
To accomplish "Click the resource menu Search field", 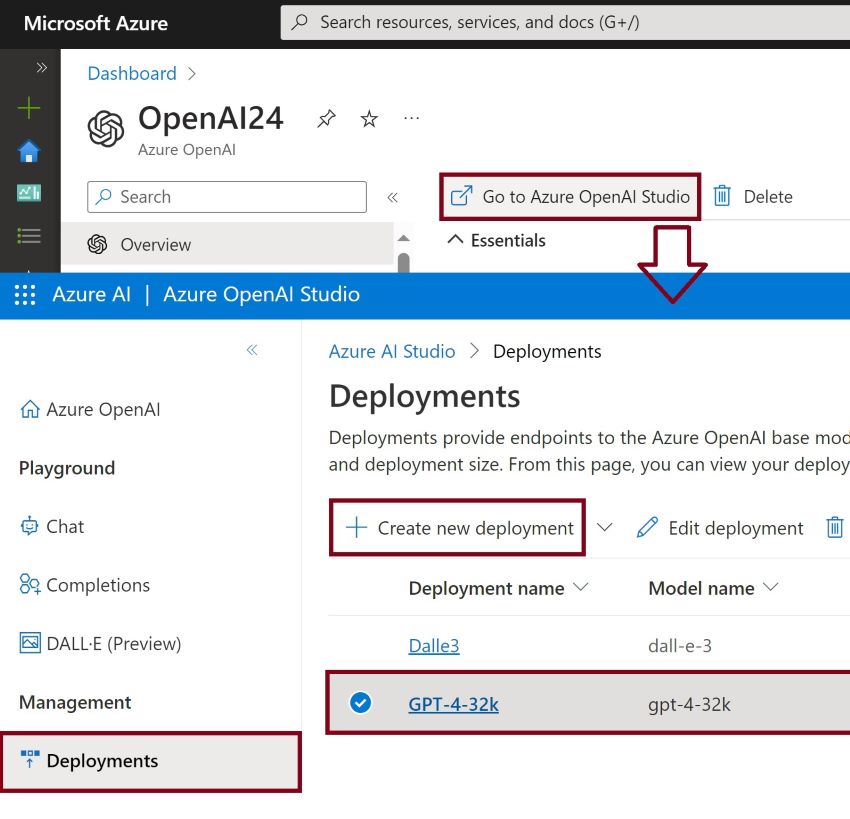I will (x=226, y=196).
